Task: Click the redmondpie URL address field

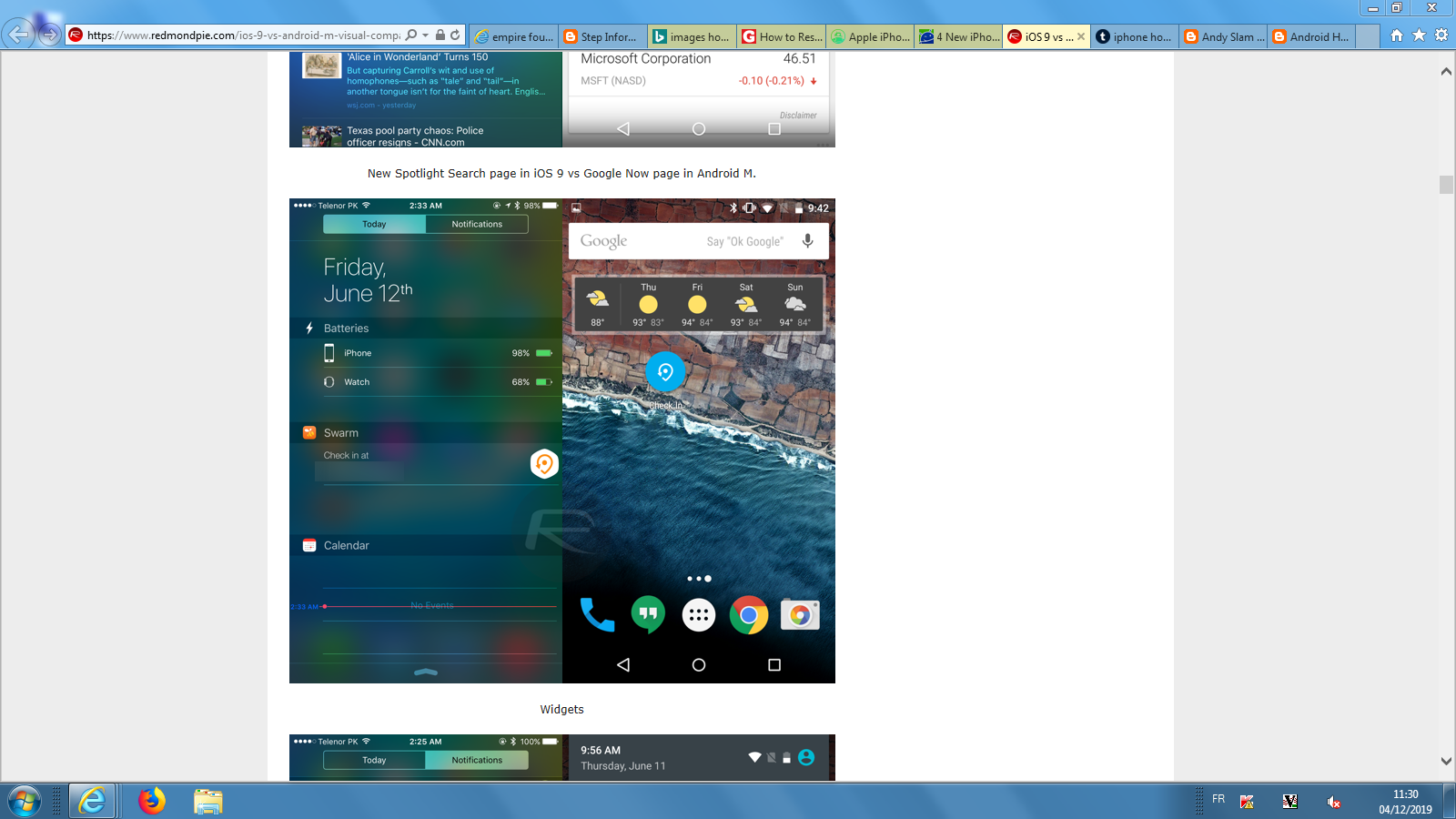Action: [x=244, y=35]
